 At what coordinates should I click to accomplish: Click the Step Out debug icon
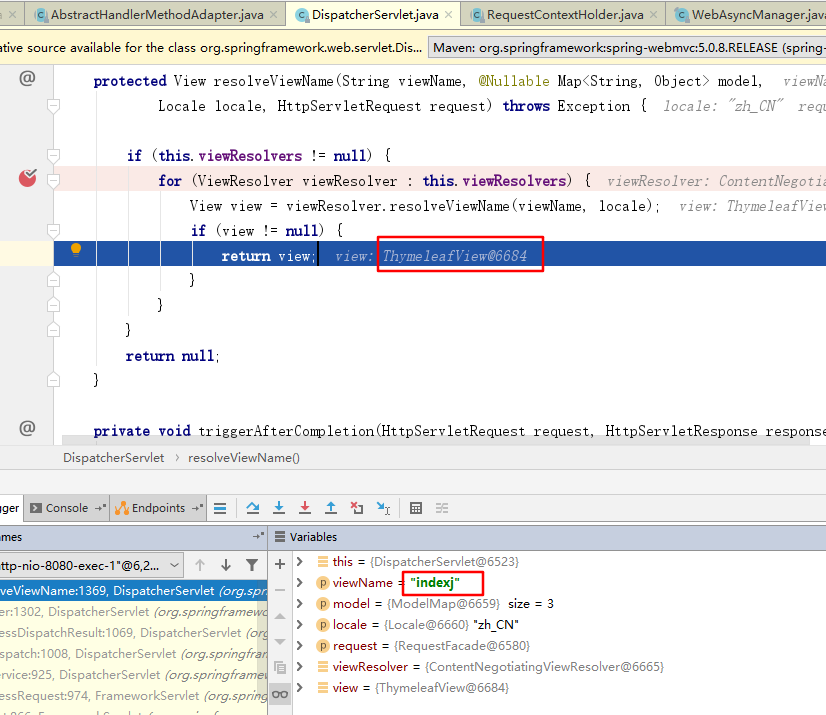(x=331, y=508)
